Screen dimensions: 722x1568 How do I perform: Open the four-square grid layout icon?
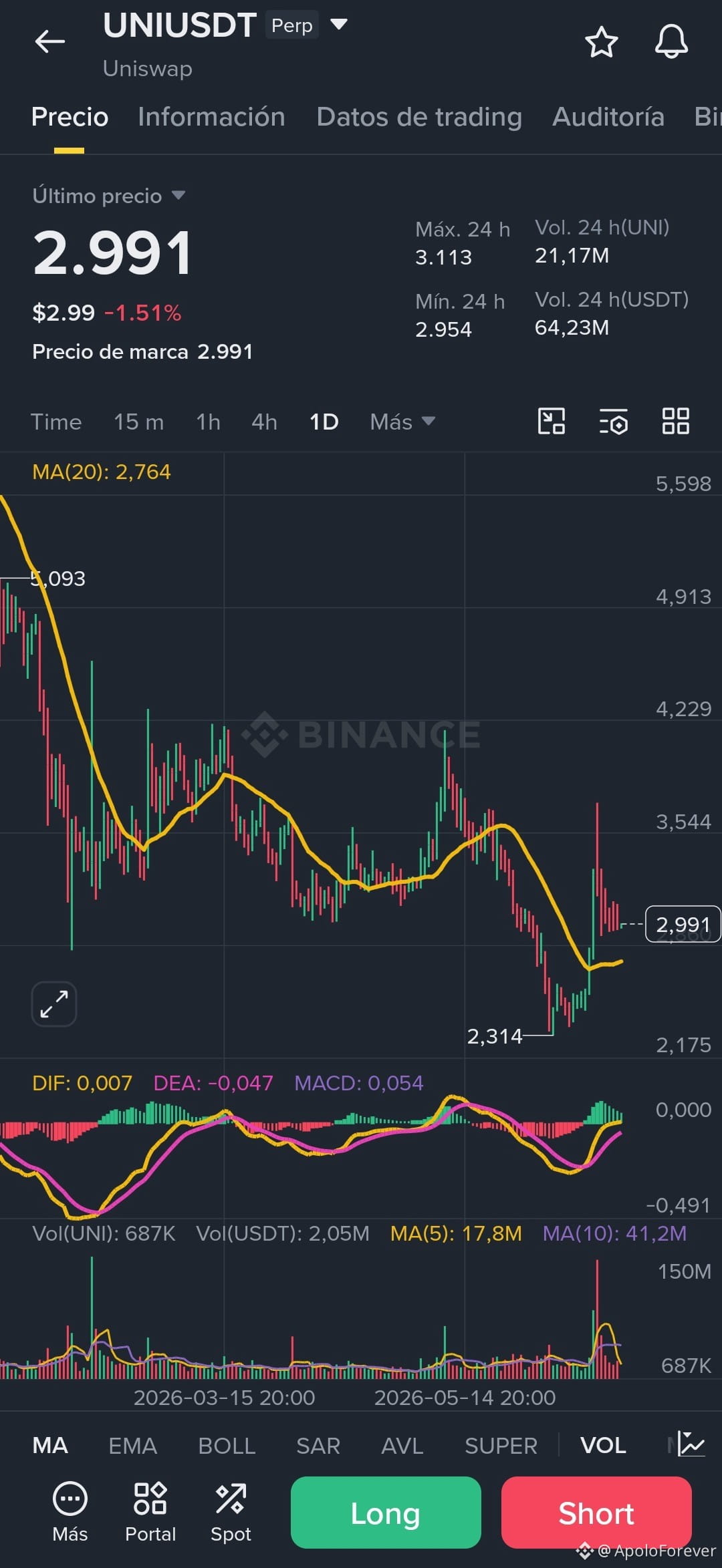point(675,422)
